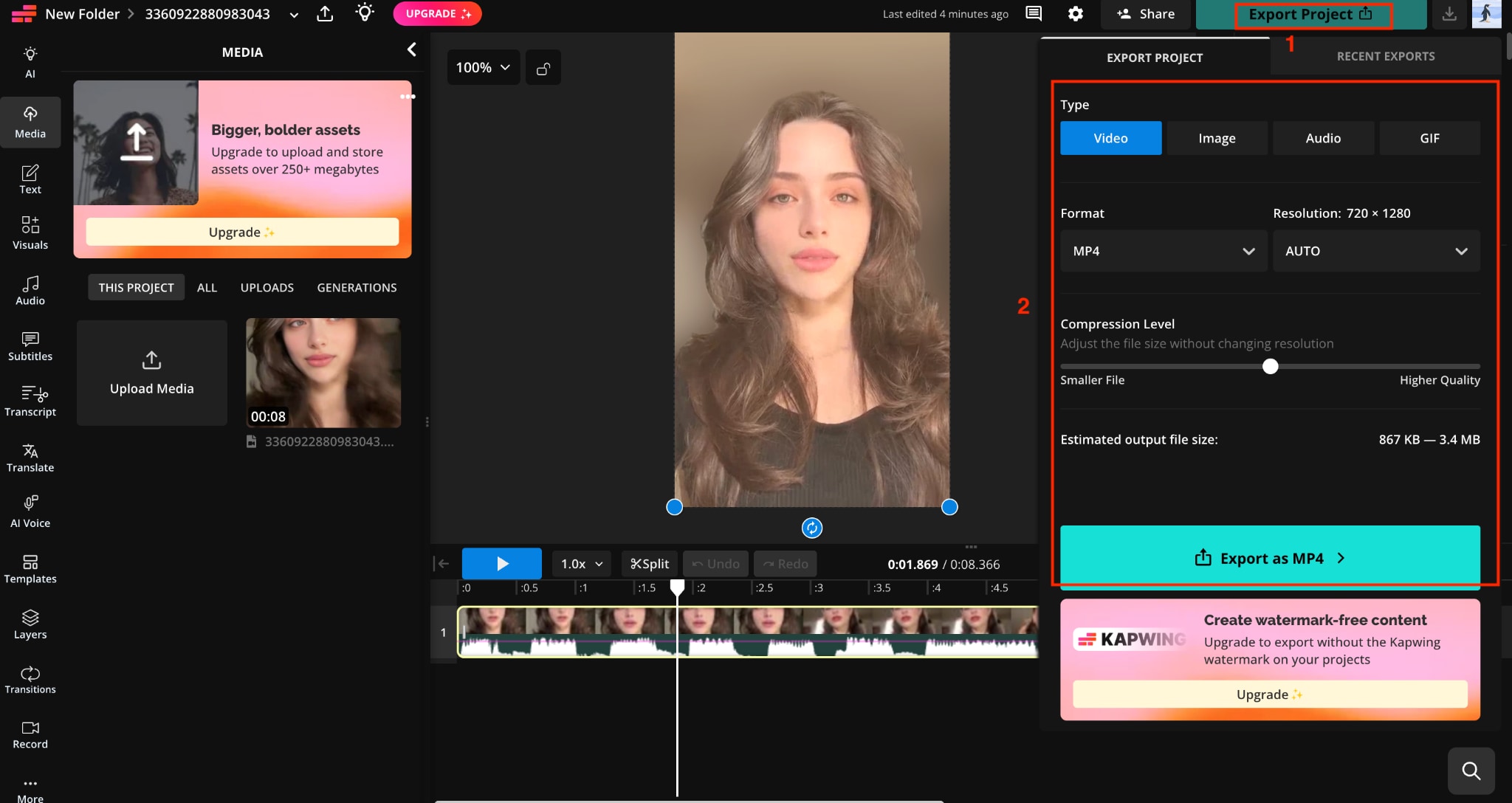The width and height of the screenshot is (1512, 803).
Task: Select the 00:08 video thumbnail in media
Action: [323, 373]
